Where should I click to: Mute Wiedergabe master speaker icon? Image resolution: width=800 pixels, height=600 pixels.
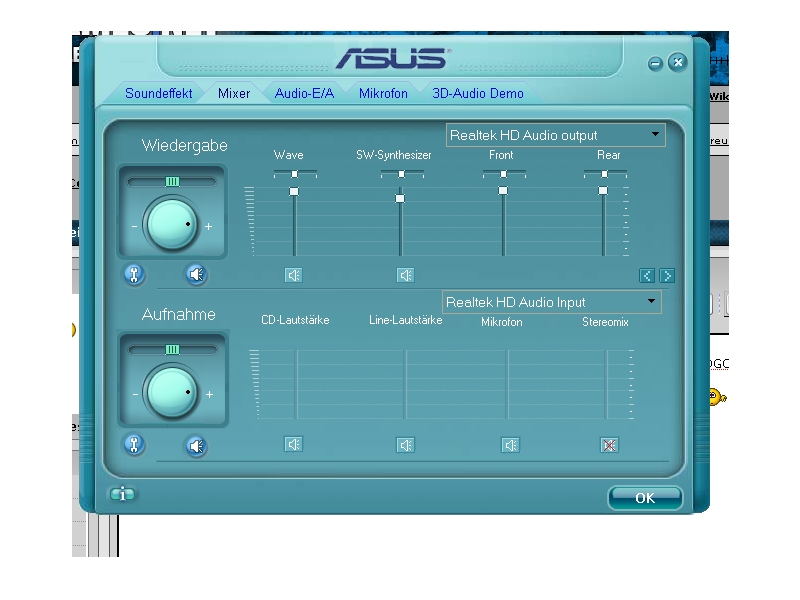click(196, 274)
